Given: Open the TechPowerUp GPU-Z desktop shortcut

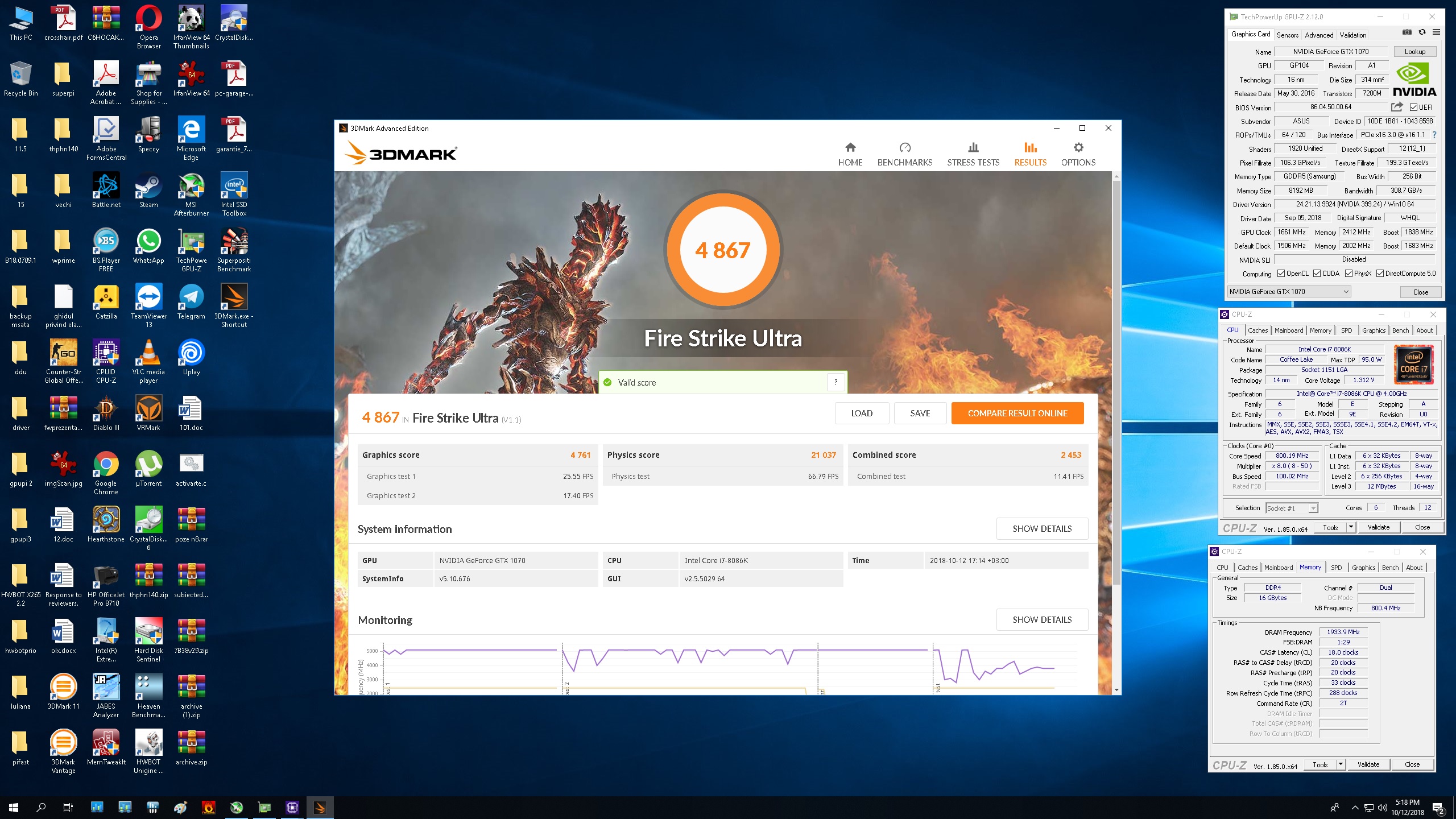Looking at the screenshot, I should (191, 251).
